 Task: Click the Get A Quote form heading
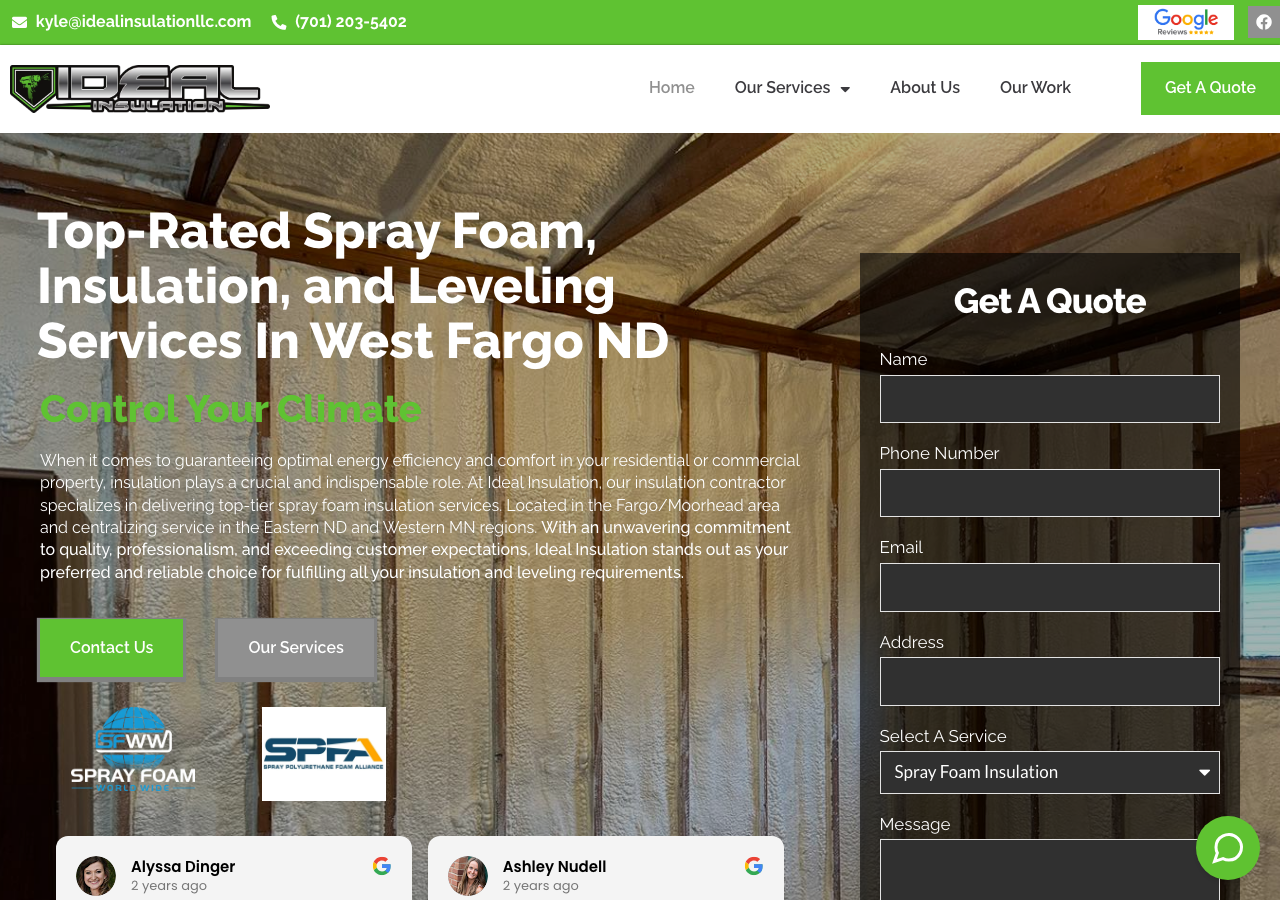point(1049,301)
